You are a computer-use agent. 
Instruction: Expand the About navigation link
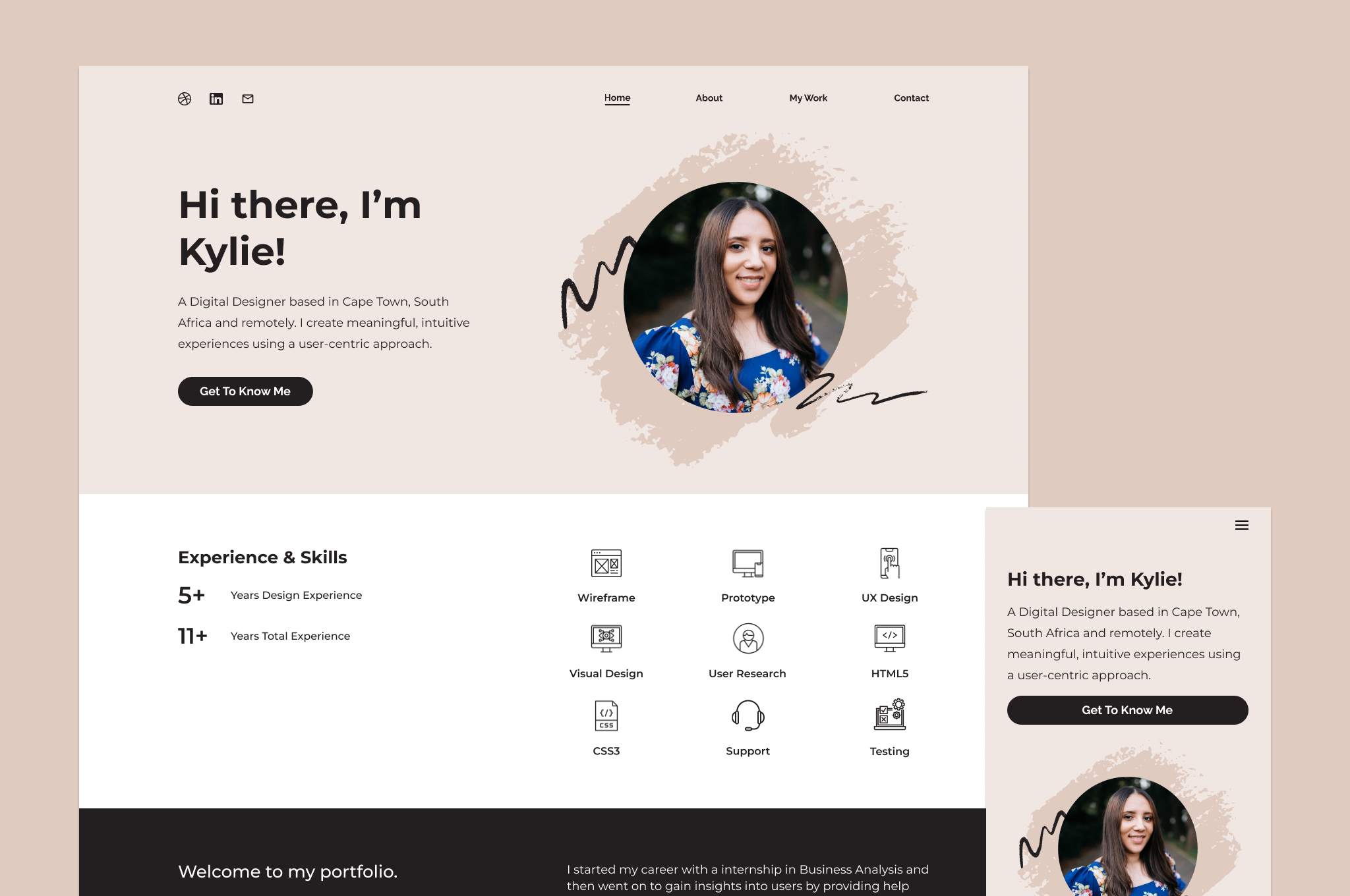(x=709, y=97)
